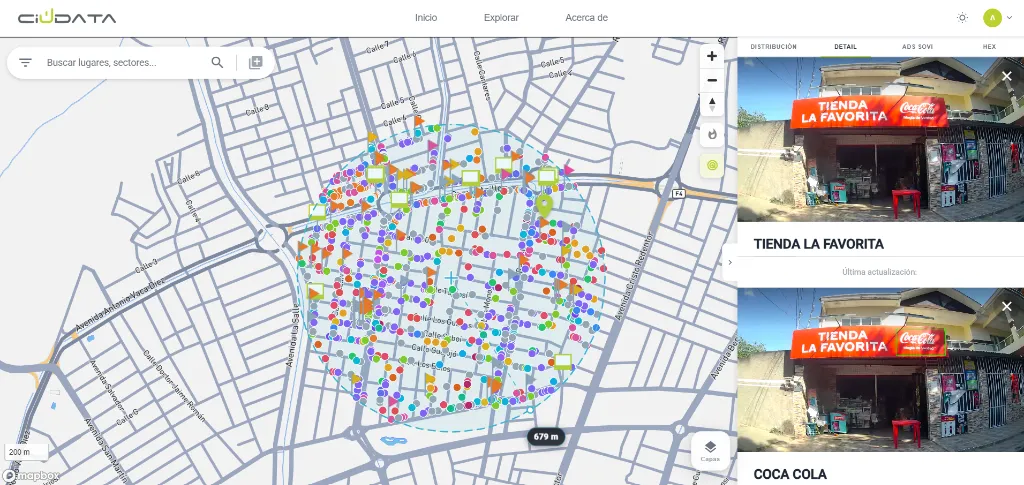Click the Mapbox logo link
Screen dimensions: 1024x485
(x=31, y=476)
